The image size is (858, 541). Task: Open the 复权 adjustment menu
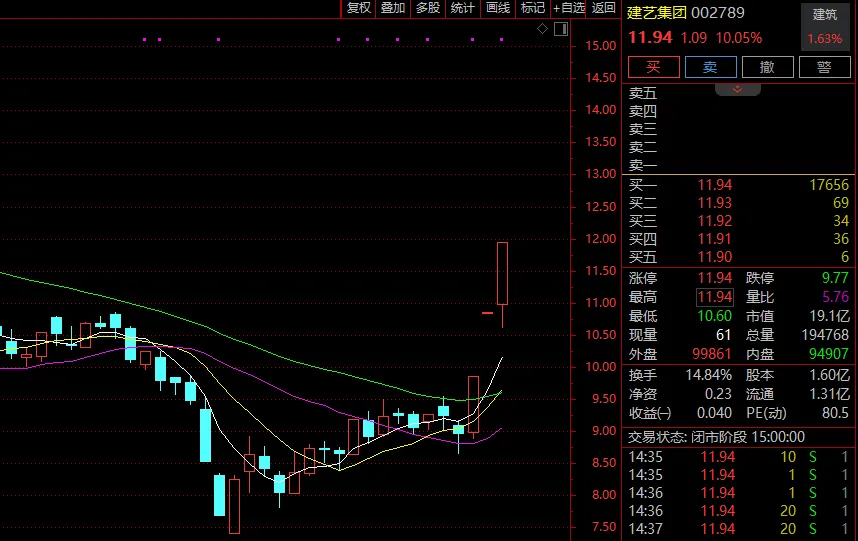tap(359, 8)
